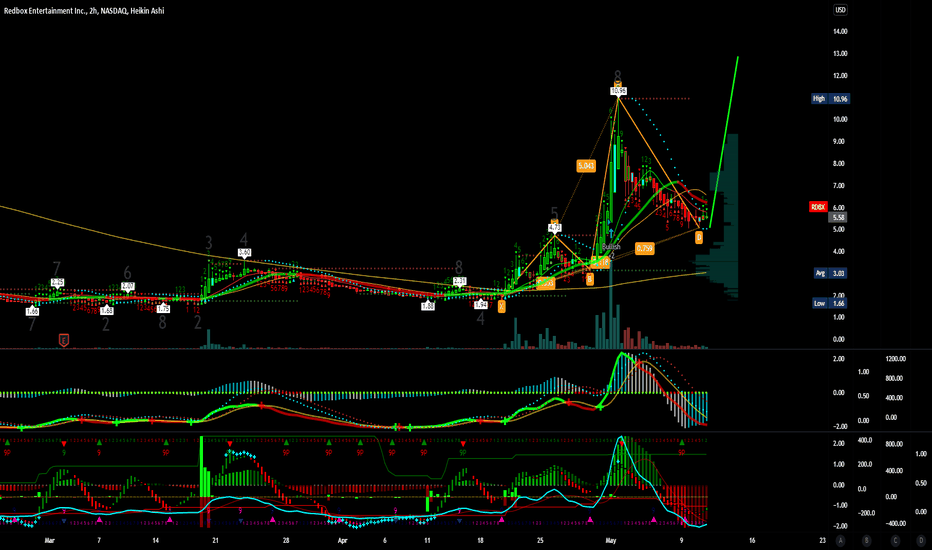Viewport: 932px width, 550px height.
Task: Click the -400.00 indicator scale value
Action: (895, 523)
